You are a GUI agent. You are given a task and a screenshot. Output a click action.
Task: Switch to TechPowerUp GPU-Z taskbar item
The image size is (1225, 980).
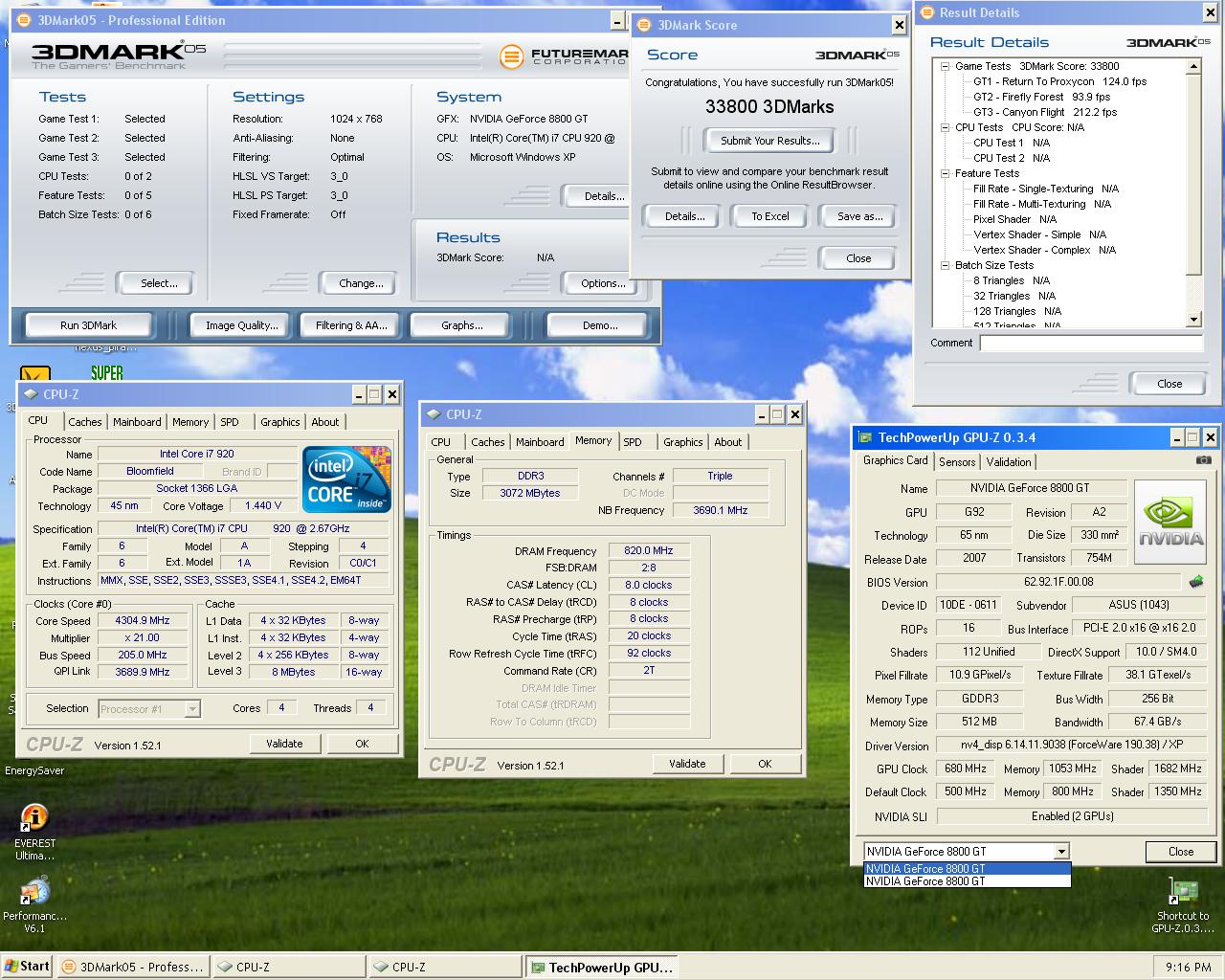tap(603, 968)
